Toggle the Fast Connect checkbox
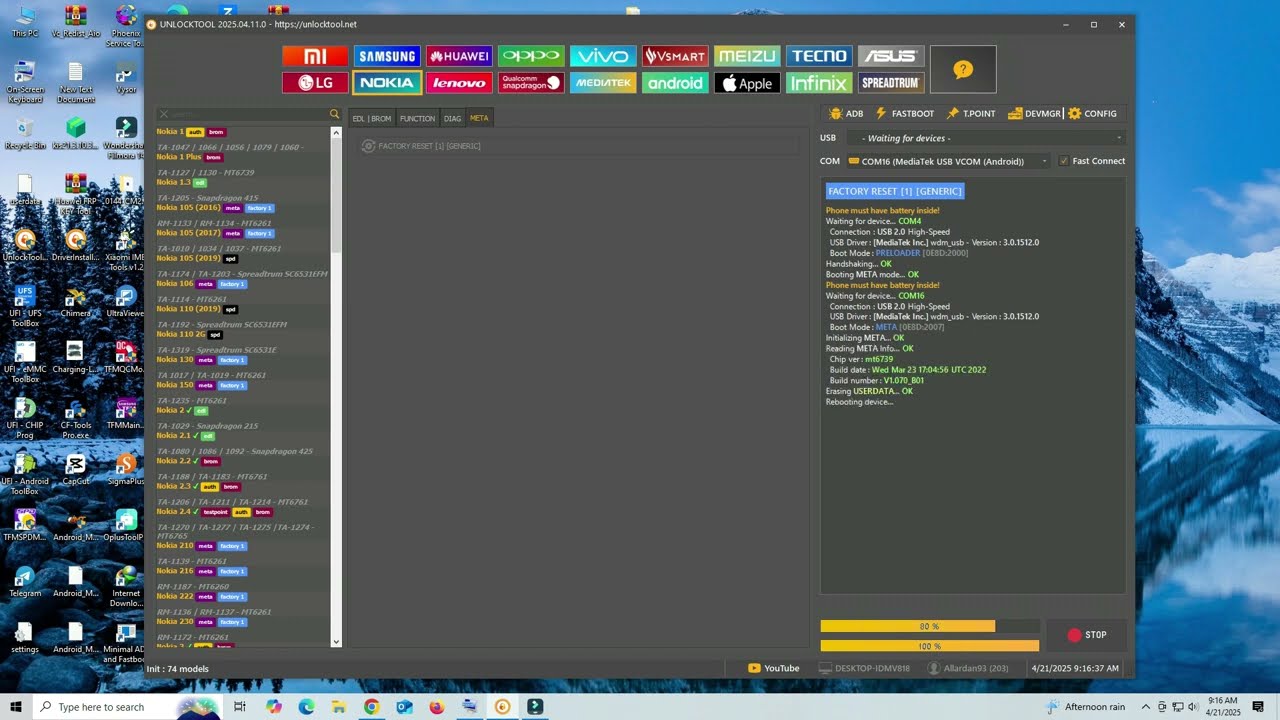This screenshot has height=720, width=1280. tap(1064, 161)
